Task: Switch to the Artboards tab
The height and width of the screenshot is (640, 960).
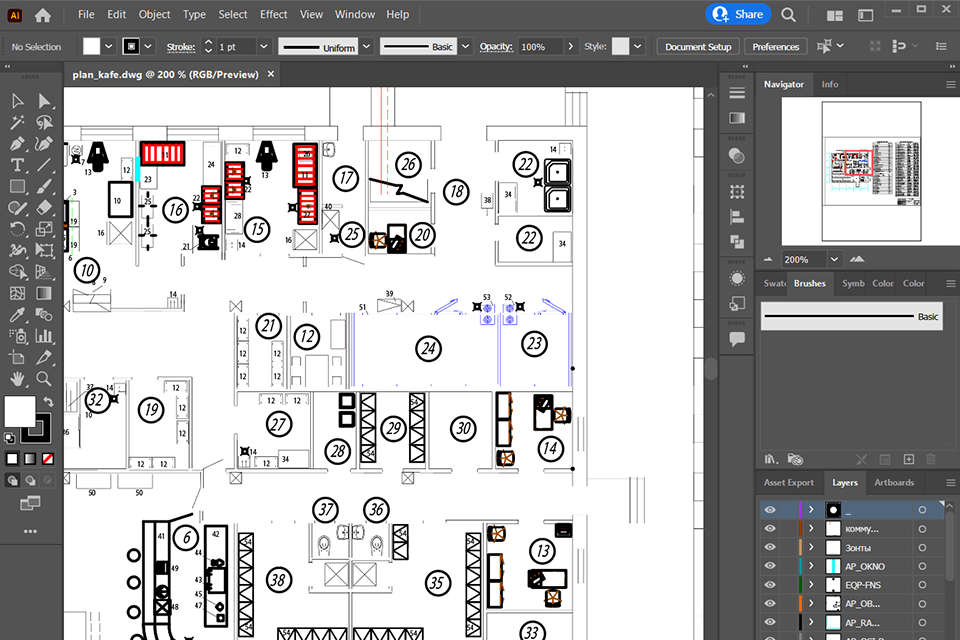Action: [x=894, y=483]
